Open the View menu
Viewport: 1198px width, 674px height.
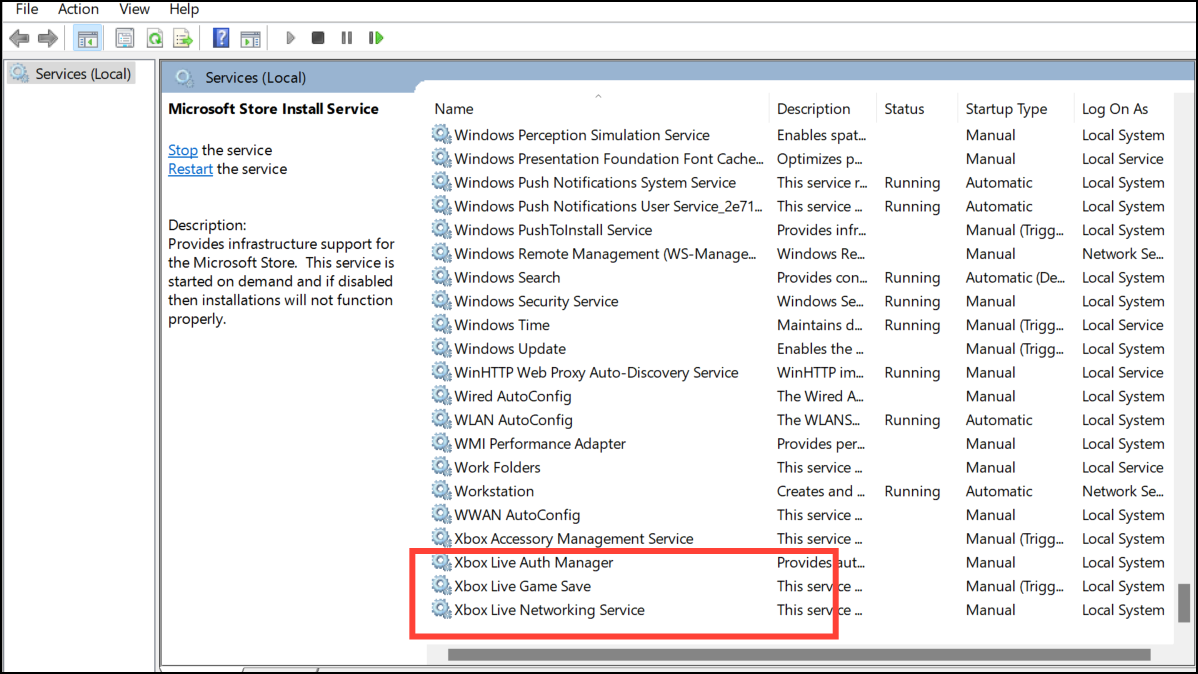click(134, 9)
